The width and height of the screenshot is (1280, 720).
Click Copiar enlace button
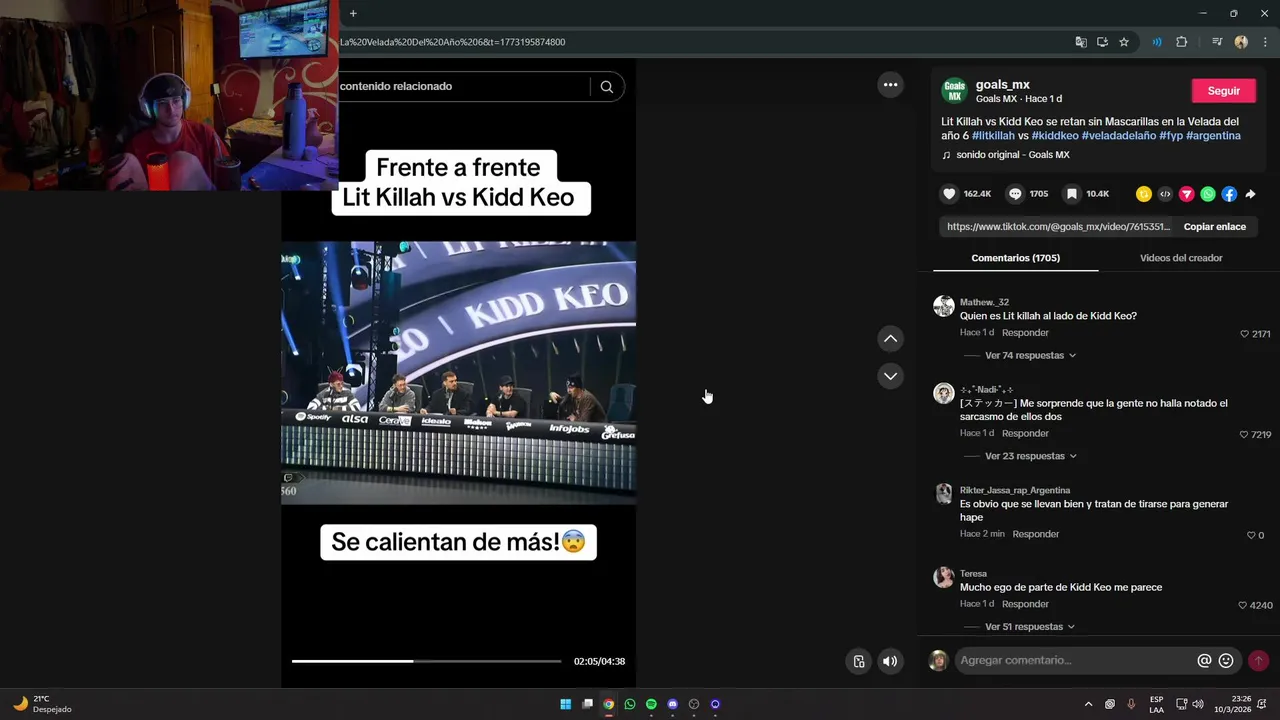[1214, 227]
